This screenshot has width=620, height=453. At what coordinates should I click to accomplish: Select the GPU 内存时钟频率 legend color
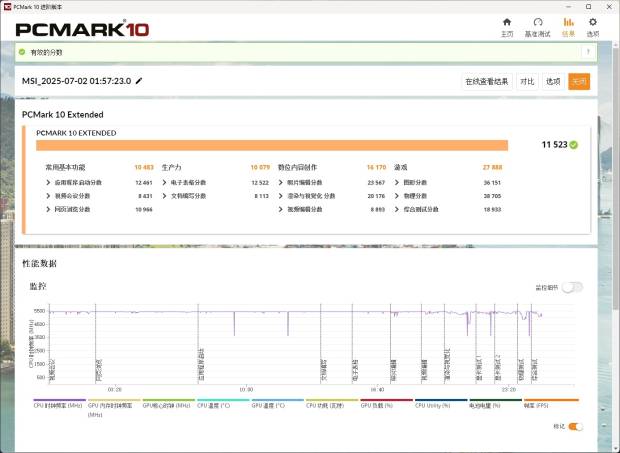click(114, 400)
